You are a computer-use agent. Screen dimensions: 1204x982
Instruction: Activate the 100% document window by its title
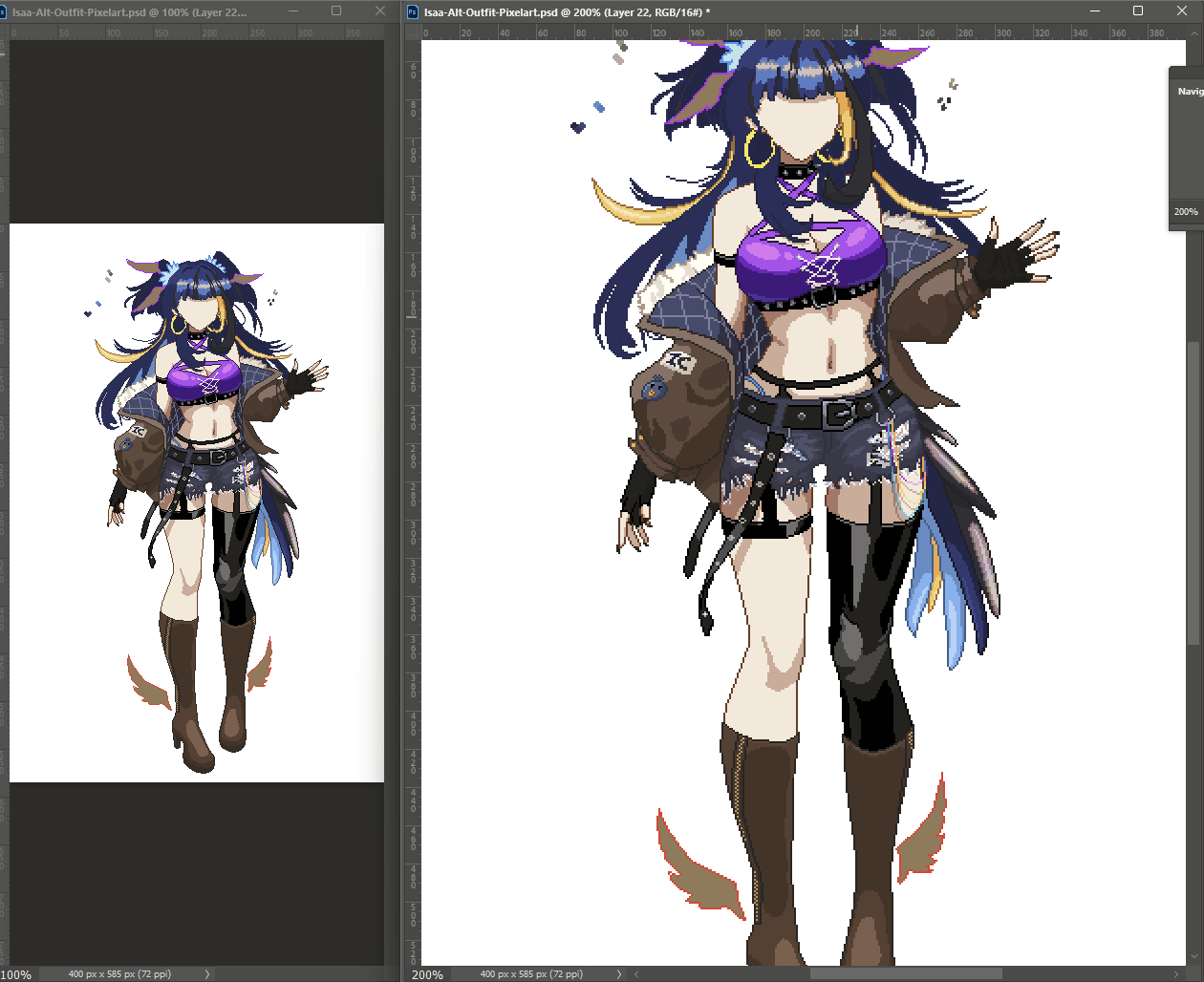tap(129, 12)
